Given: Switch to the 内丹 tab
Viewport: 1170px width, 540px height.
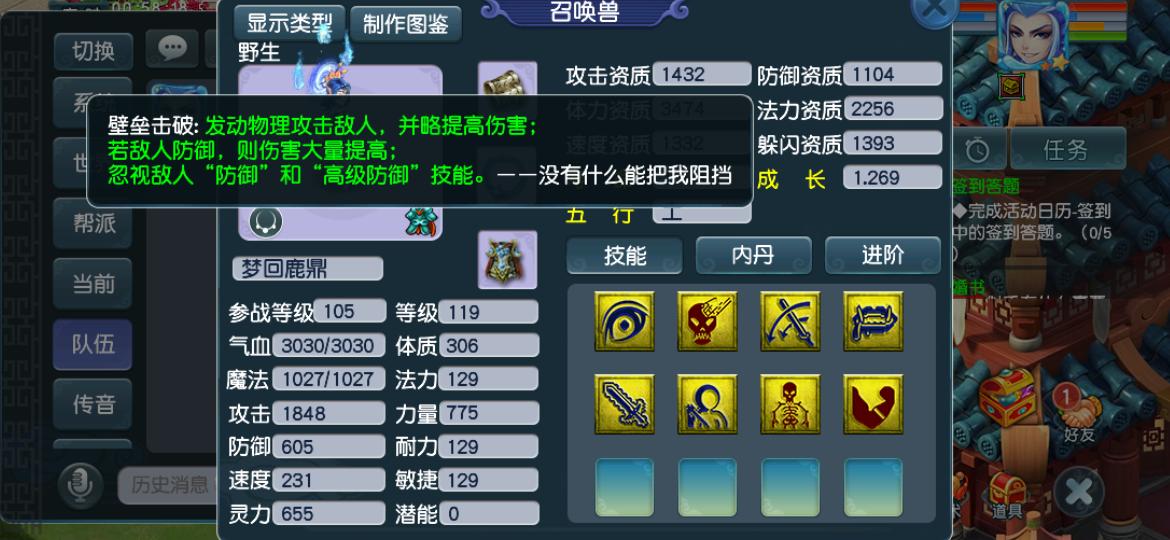Looking at the screenshot, I should [x=754, y=256].
